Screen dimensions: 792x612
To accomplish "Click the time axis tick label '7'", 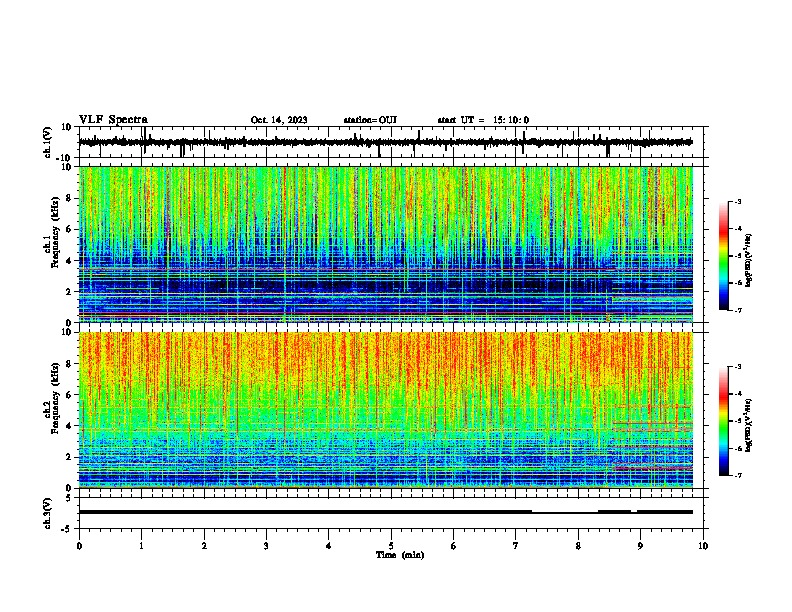I will coord(516,546).
